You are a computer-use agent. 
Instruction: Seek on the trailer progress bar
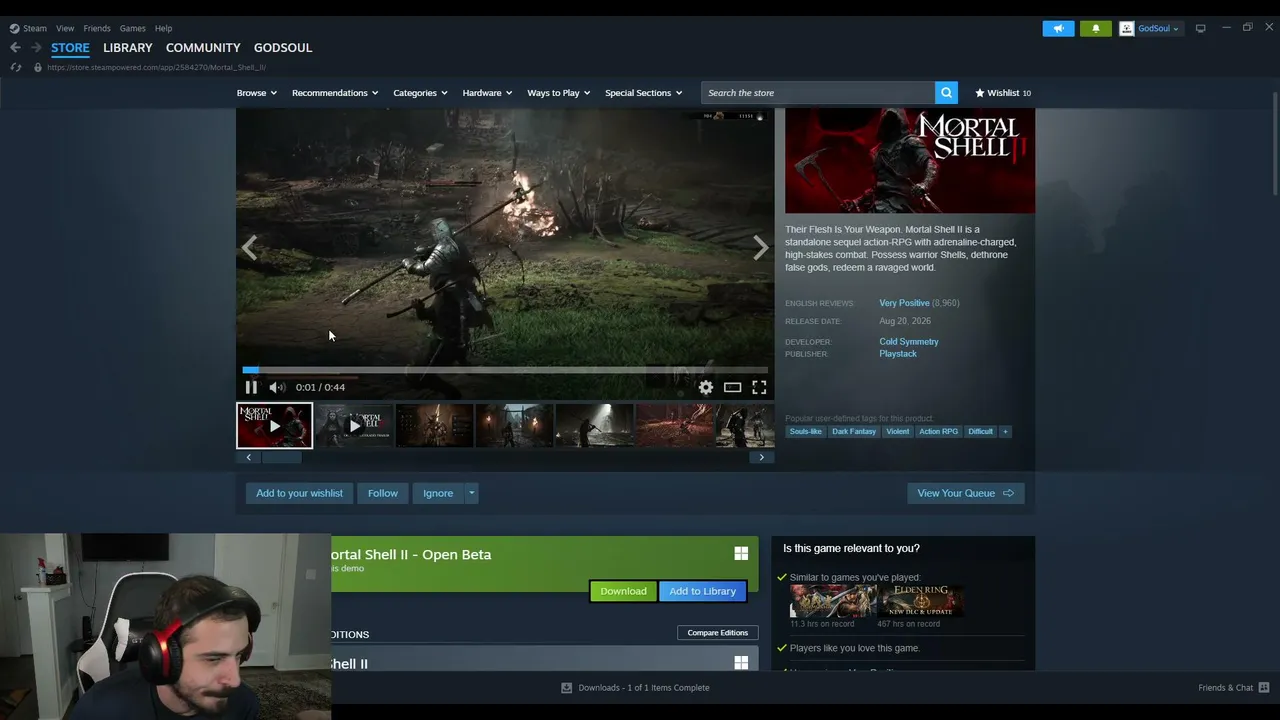[505, 370]
